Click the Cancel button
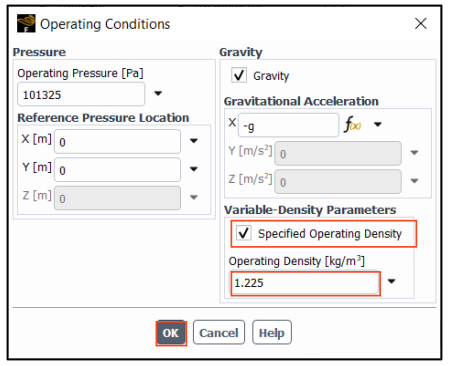Screen dimensions: 452x366 coord(219,332)
